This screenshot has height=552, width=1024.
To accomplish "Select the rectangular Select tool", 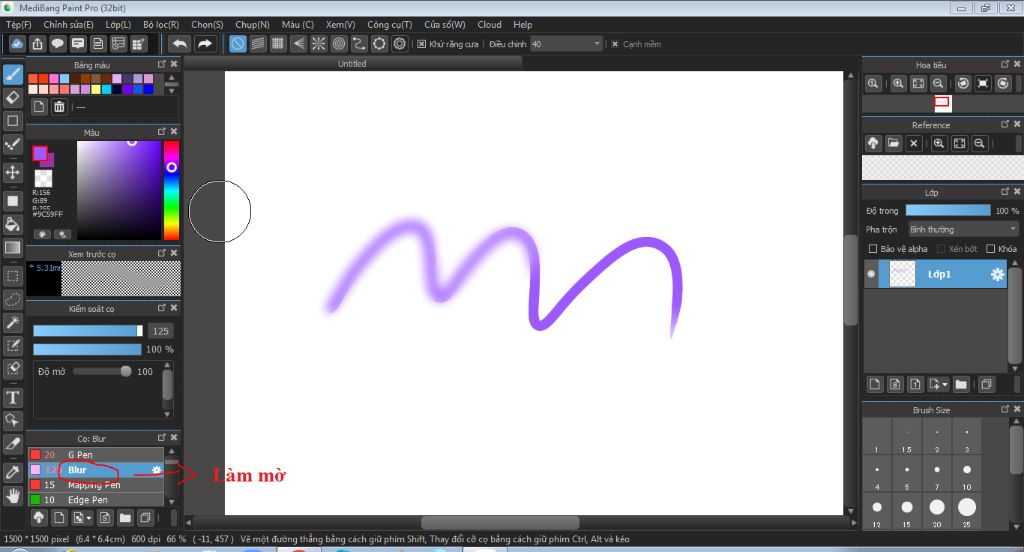I will click(12, 276).
